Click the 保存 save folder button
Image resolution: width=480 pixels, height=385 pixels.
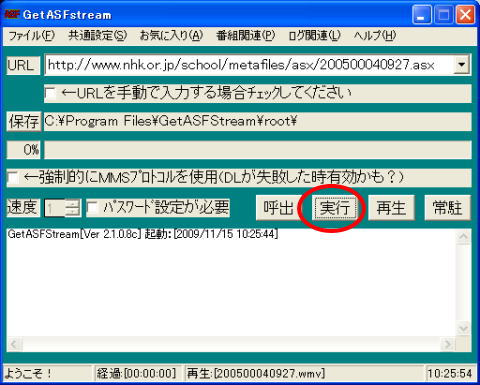point(24,121)
